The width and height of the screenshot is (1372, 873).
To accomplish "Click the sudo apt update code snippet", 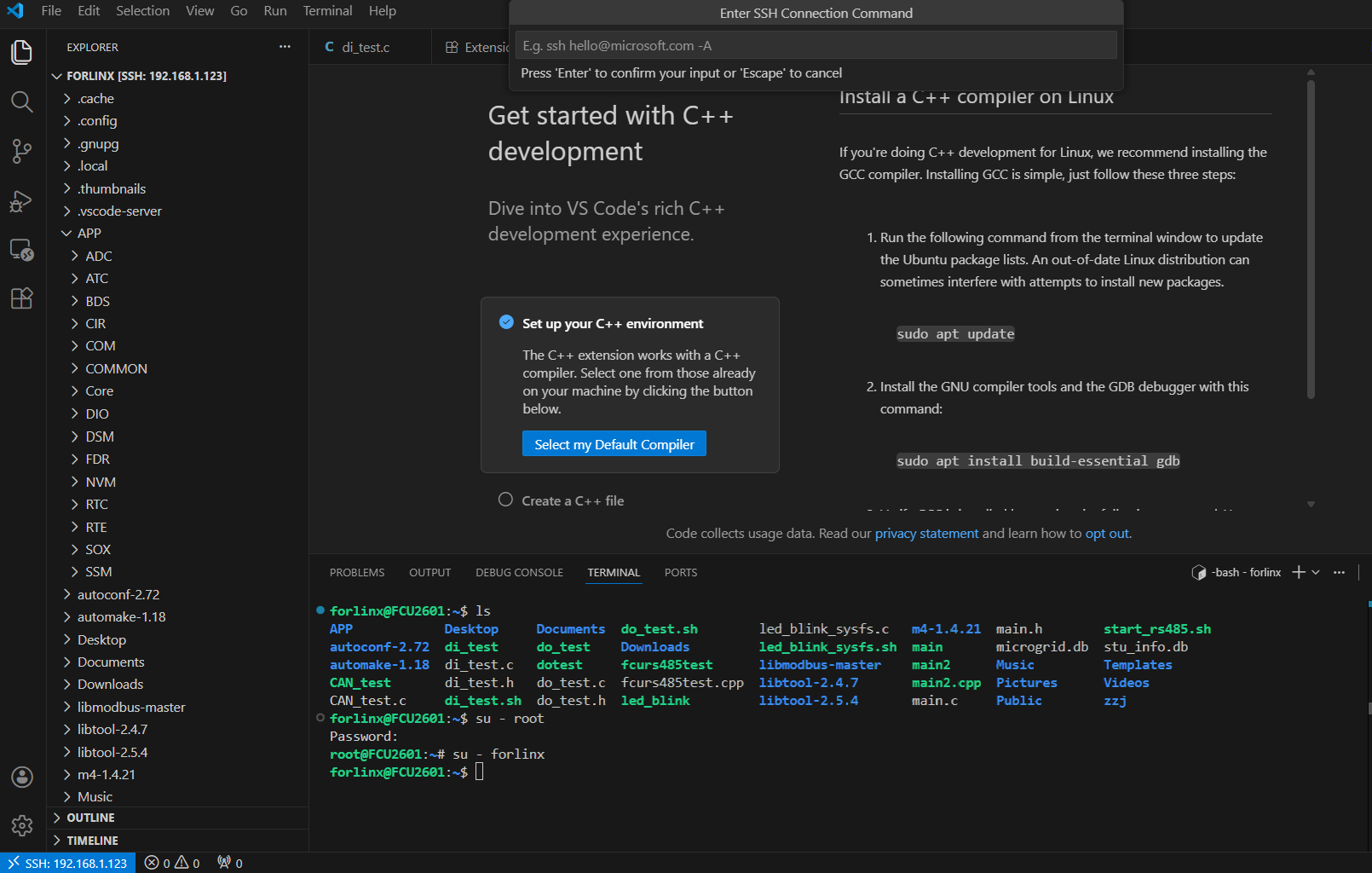I will point(955,333).
